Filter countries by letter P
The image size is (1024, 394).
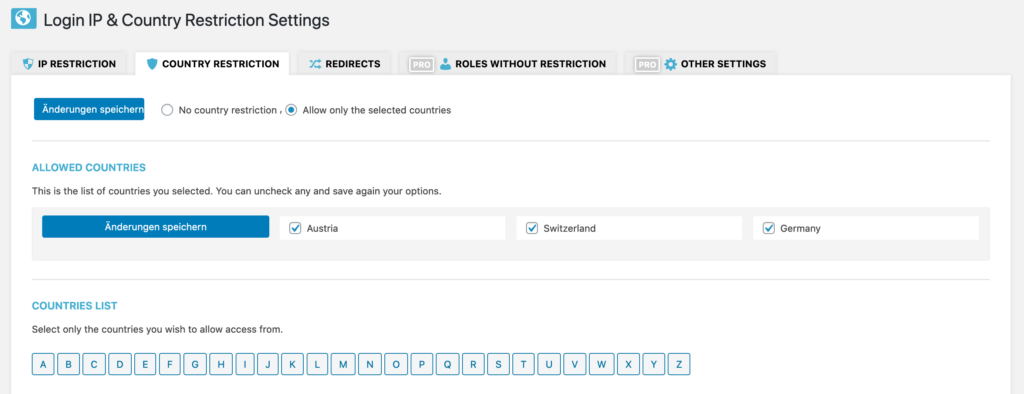point(422,365)
